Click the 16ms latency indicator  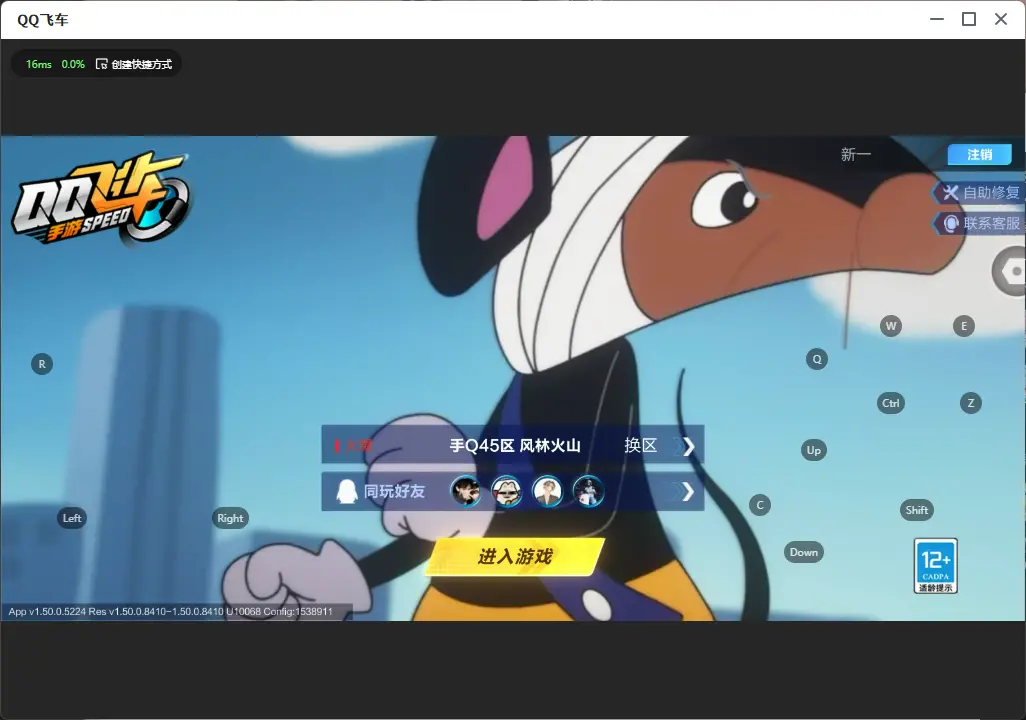coord(39,64)
